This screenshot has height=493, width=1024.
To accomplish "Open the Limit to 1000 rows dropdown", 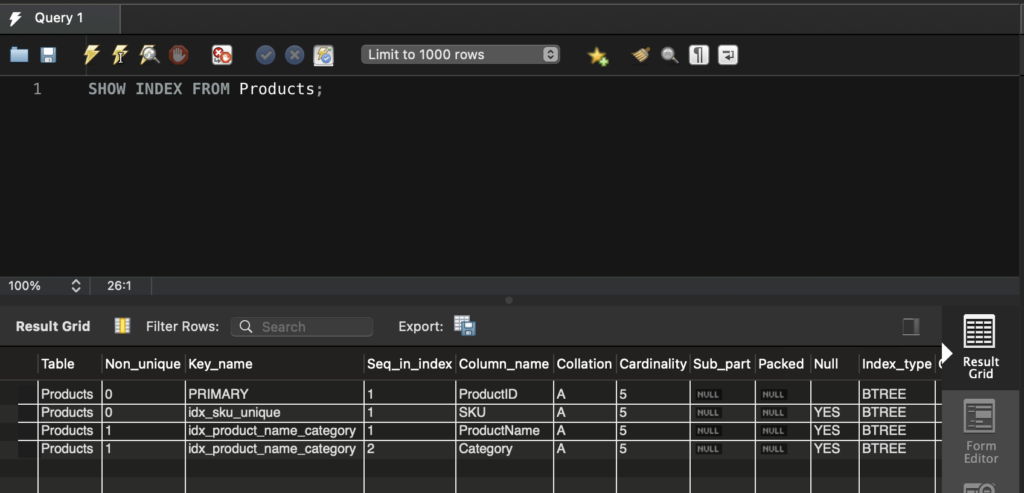I will click(460, 55).
